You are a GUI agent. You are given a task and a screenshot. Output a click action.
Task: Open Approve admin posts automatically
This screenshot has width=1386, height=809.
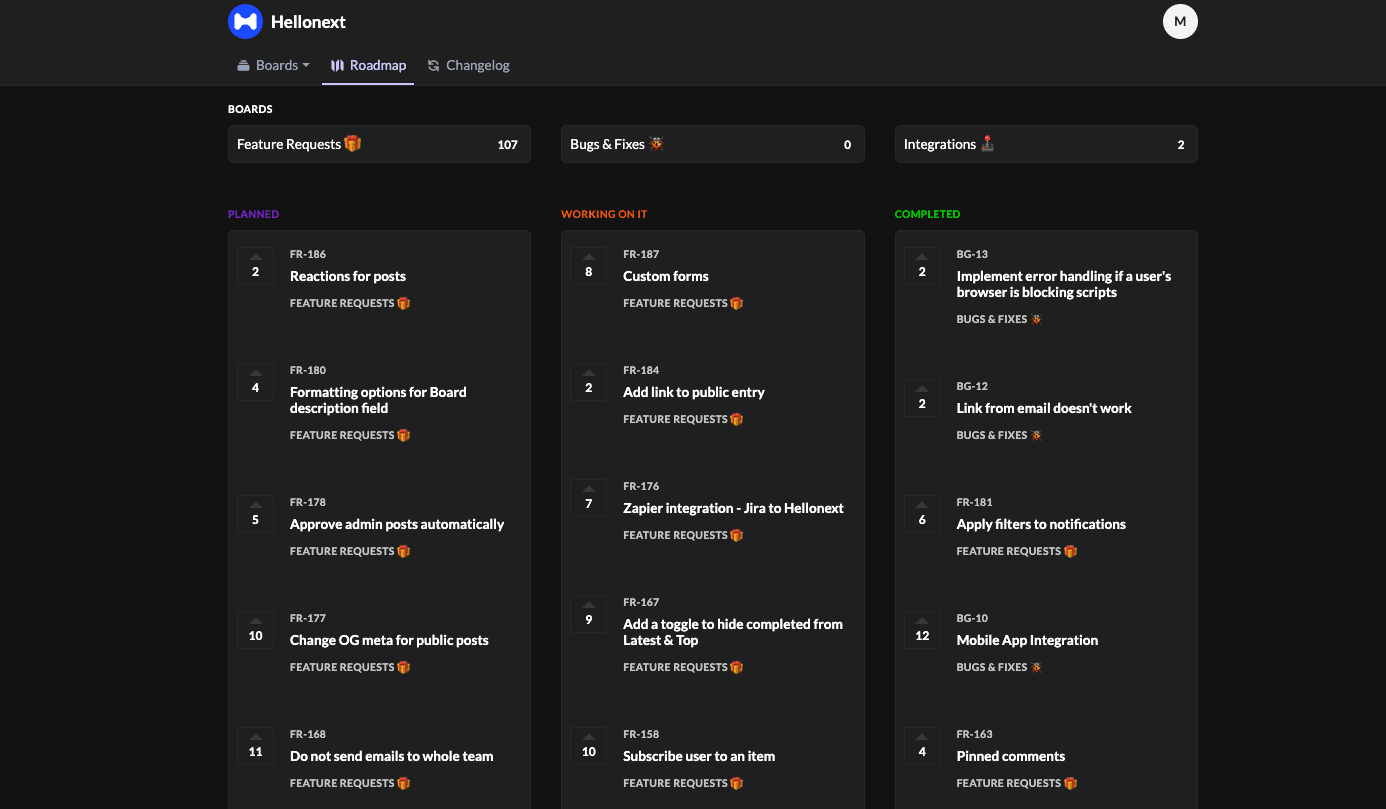pyautogui.click(x=397, y=524)
